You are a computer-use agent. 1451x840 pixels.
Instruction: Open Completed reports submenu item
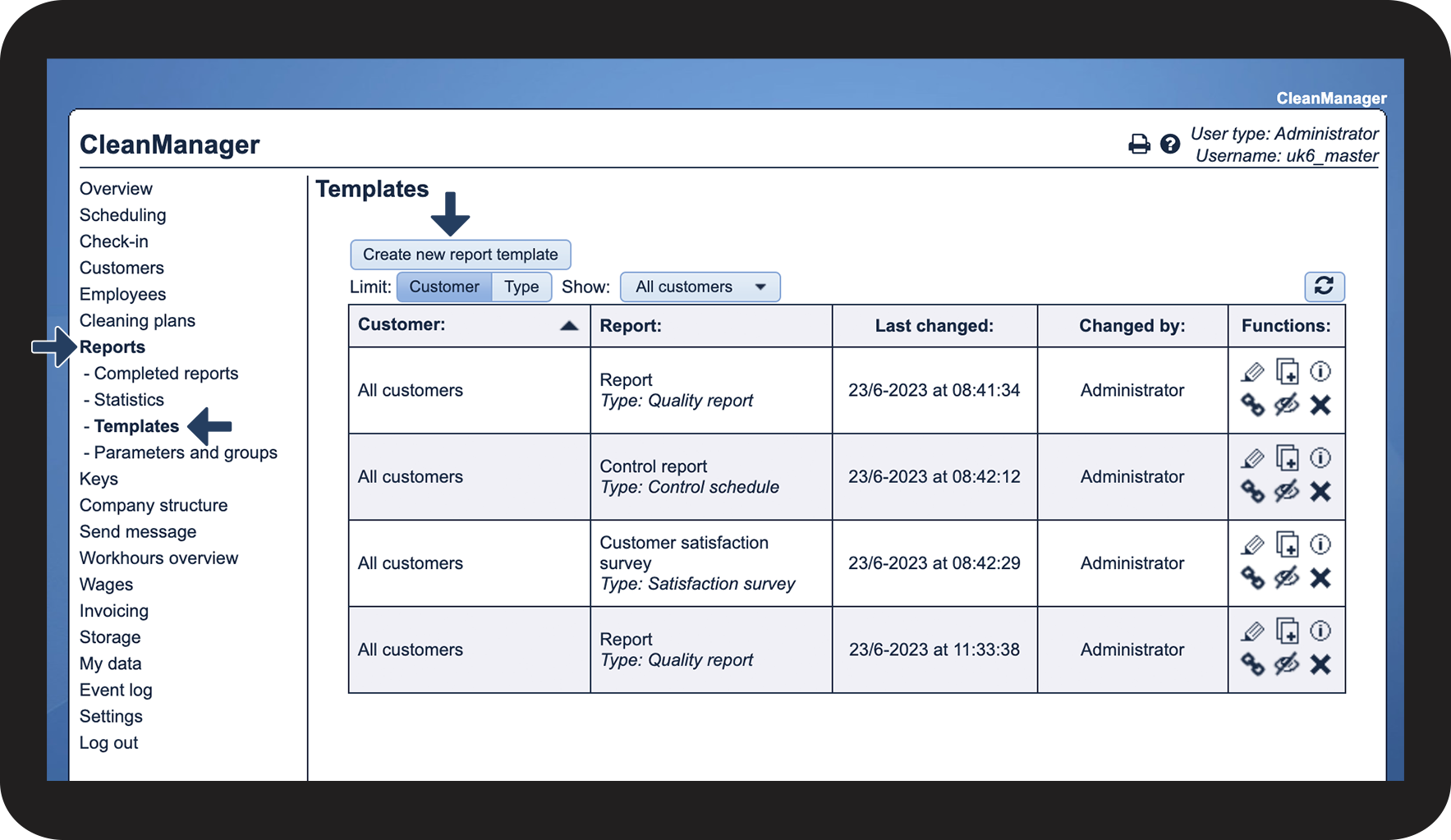coord(166,374)
